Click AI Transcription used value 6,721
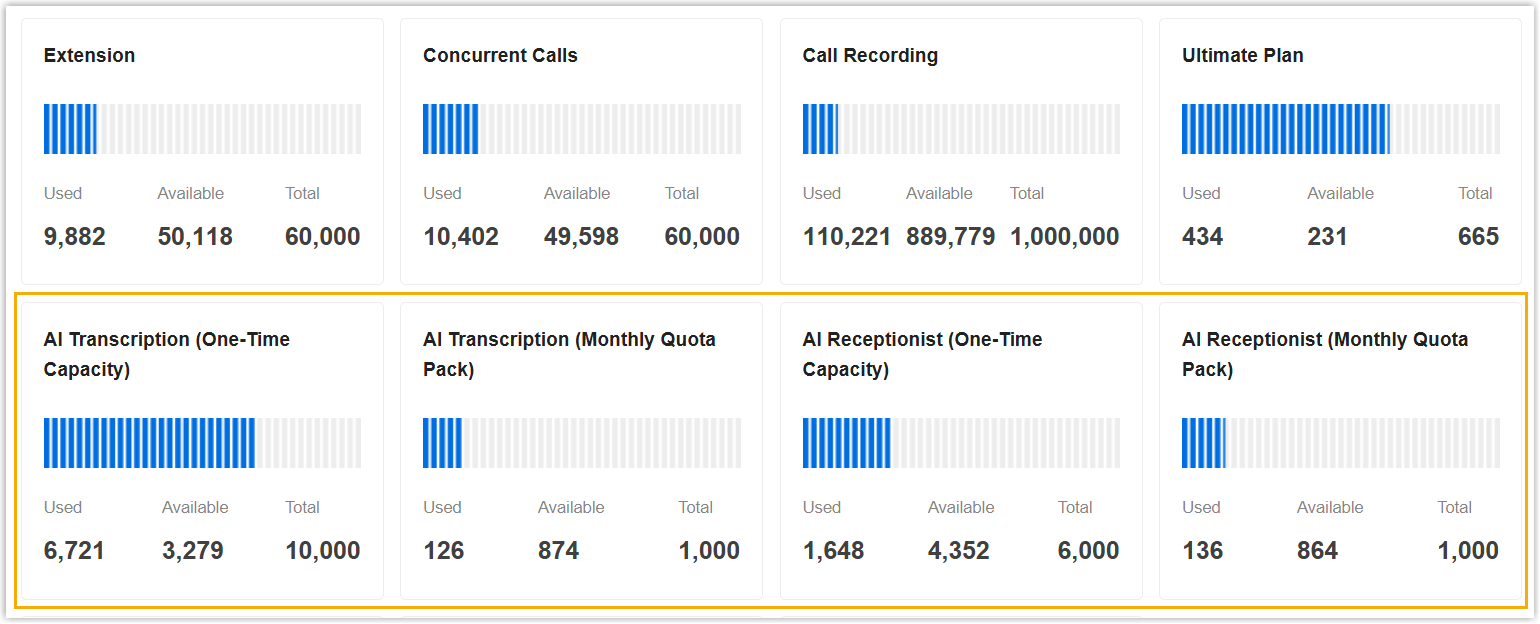This screenshot has height=624, width=1540. click(x=74, y=551)
